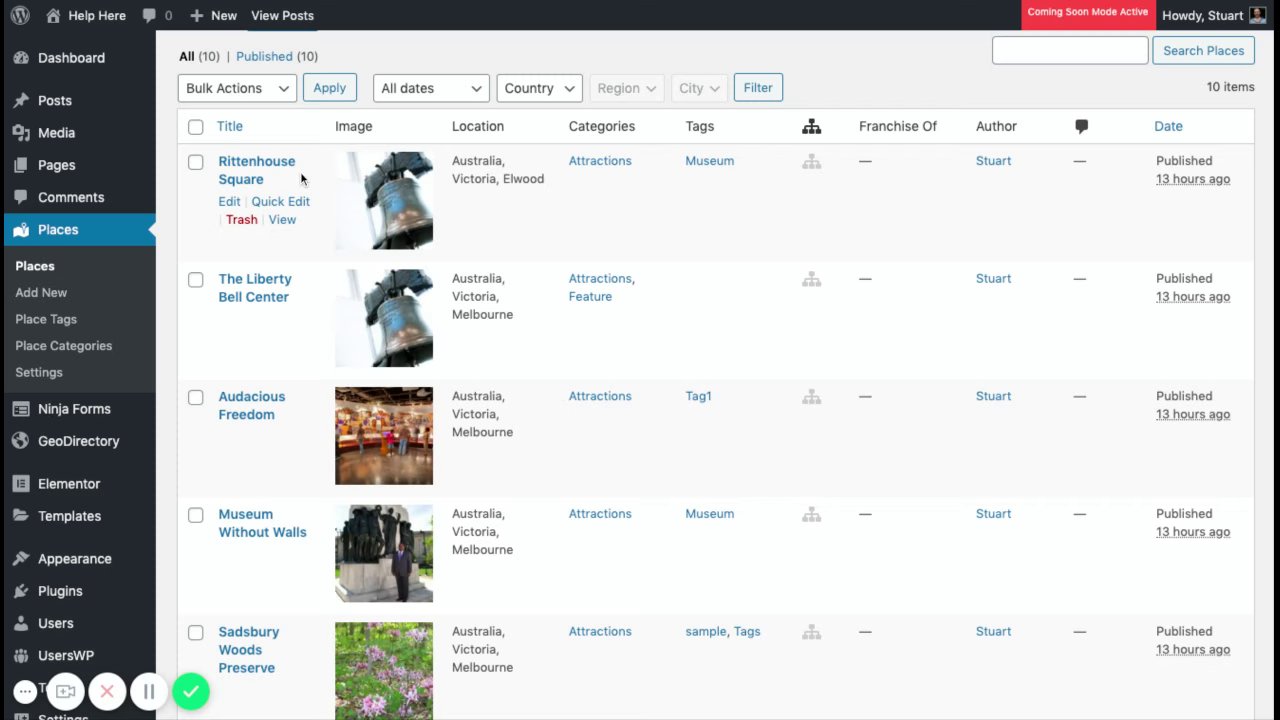
Task: Click the Trash link under Rittenhouse Square
Action: [x=241, y=219]
